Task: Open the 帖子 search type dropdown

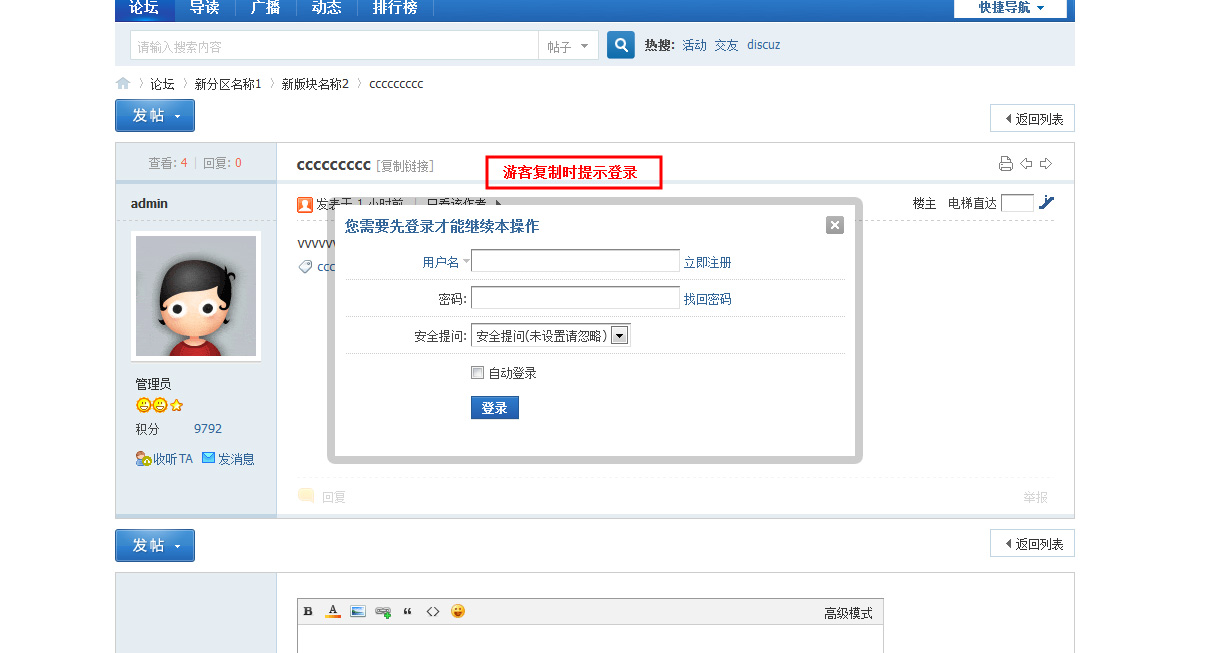Action: click(x=568, y=46)
